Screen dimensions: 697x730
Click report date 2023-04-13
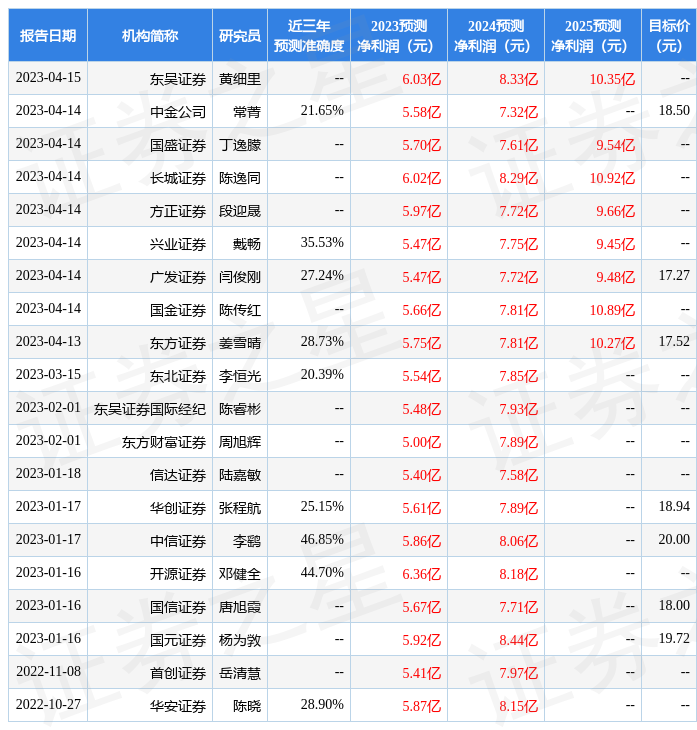point(48,342)
